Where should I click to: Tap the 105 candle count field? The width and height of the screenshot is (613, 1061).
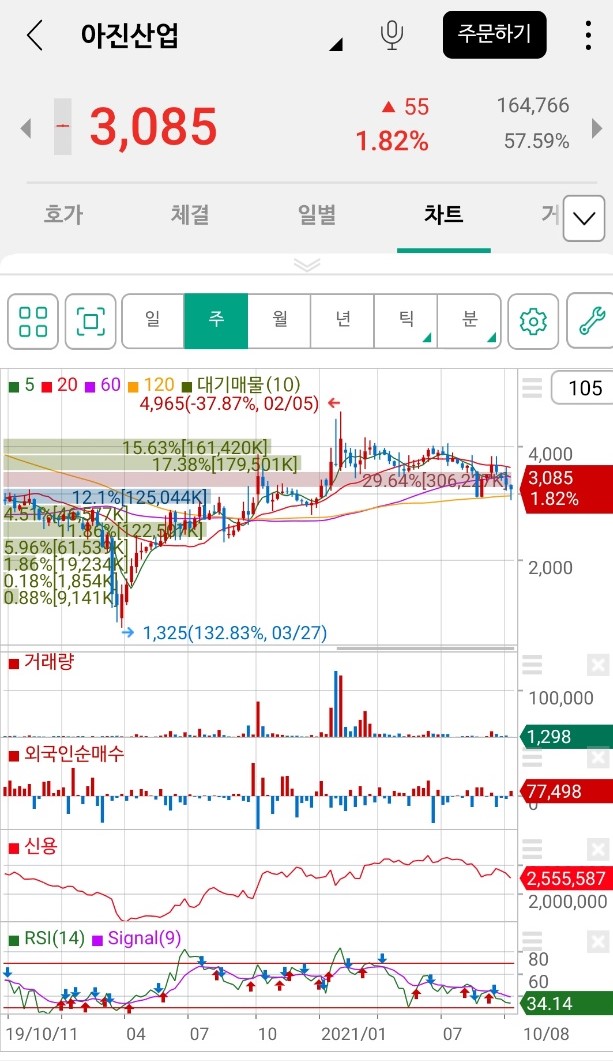(585, 388)
